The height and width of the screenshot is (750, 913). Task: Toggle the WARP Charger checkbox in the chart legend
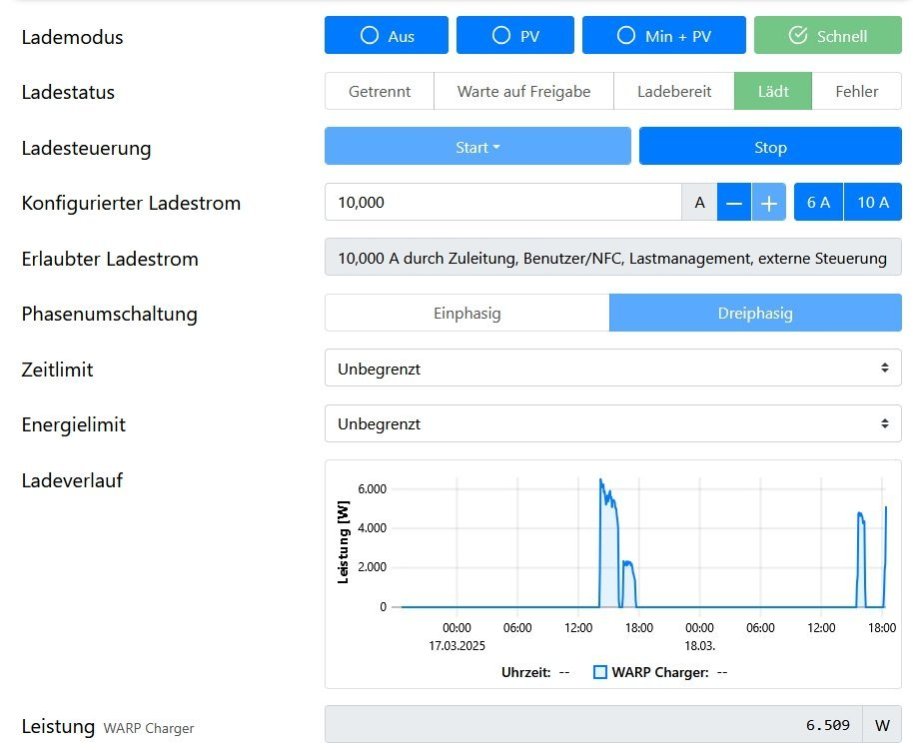click(598, 672)
